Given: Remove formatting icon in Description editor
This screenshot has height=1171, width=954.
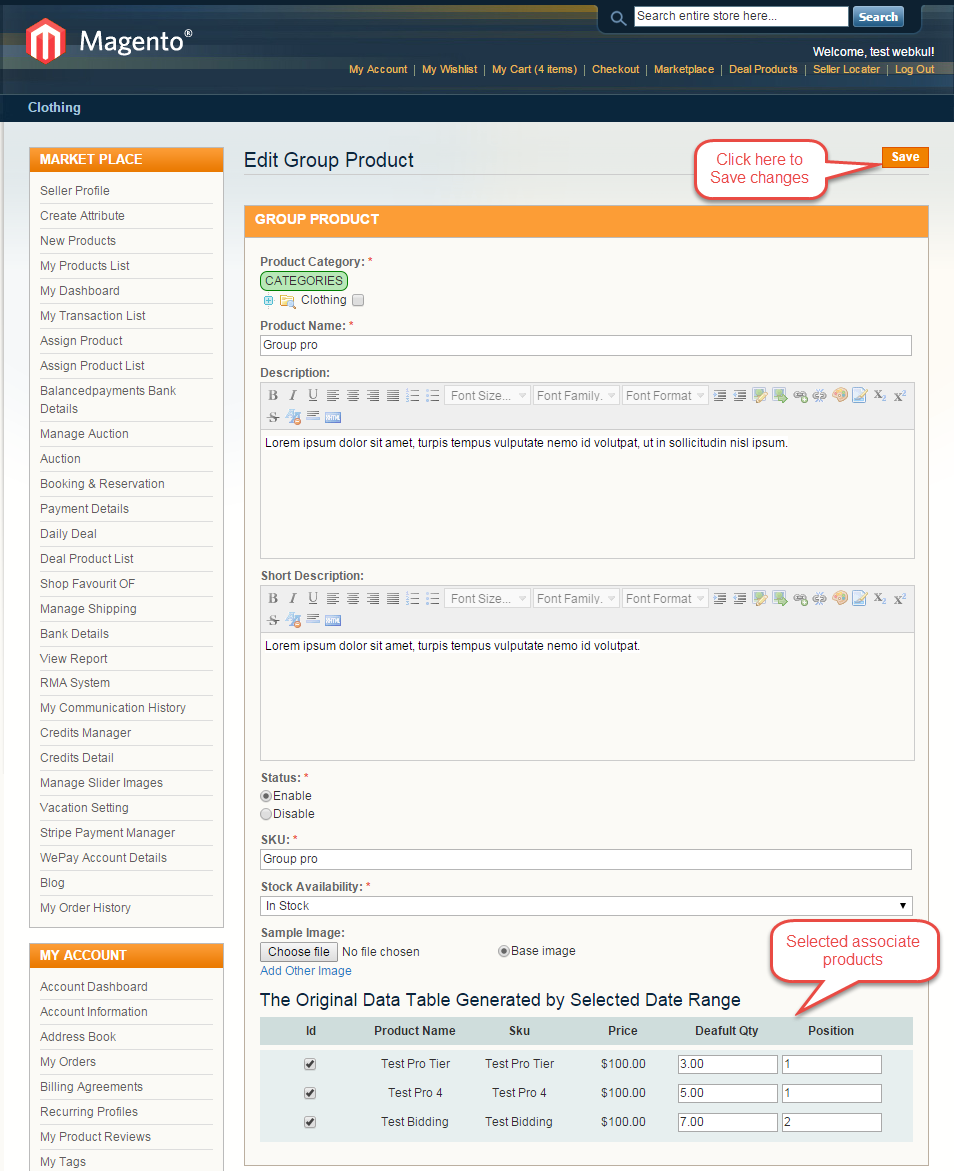Looking at the screenshot, I should click(294, 417).
